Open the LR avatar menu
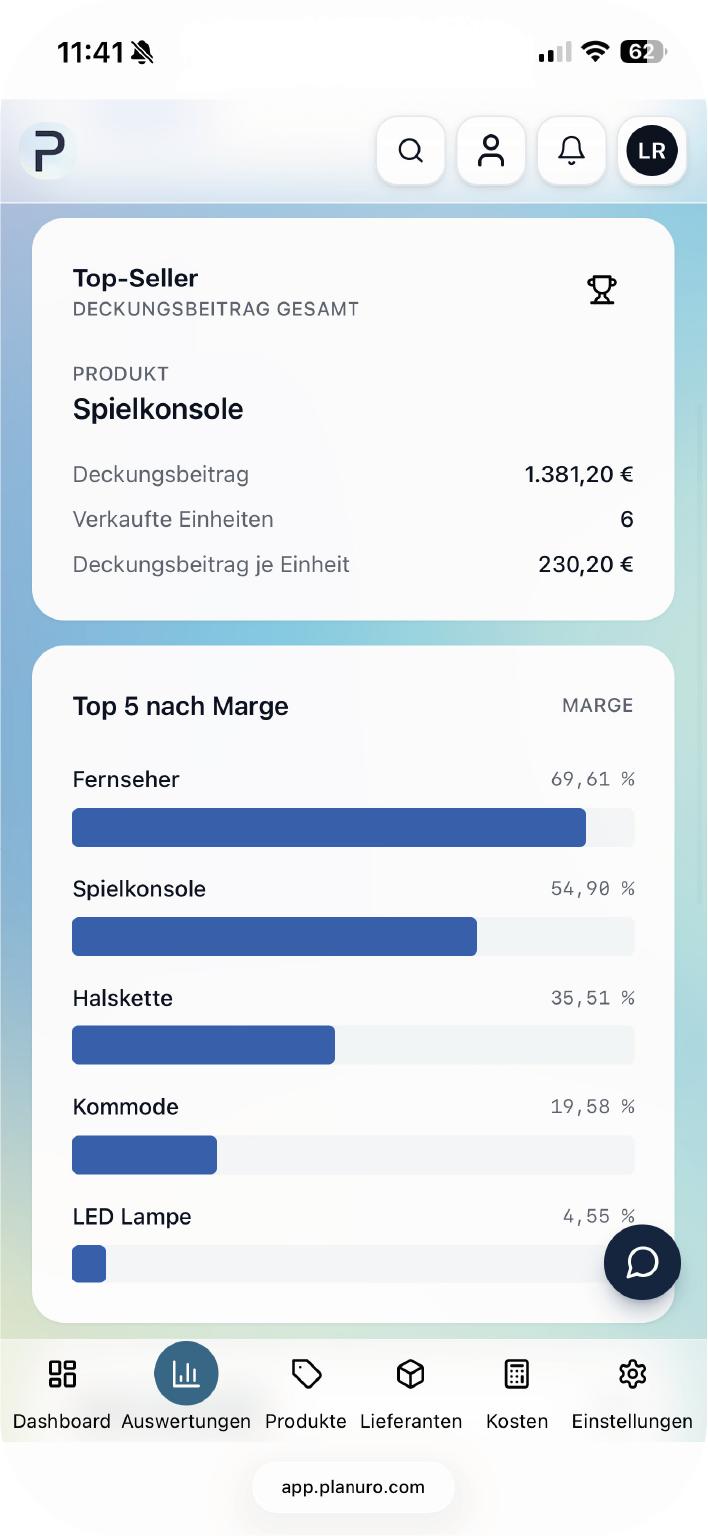This screenshot has width=708, height=1536. (x=652, y=151)
